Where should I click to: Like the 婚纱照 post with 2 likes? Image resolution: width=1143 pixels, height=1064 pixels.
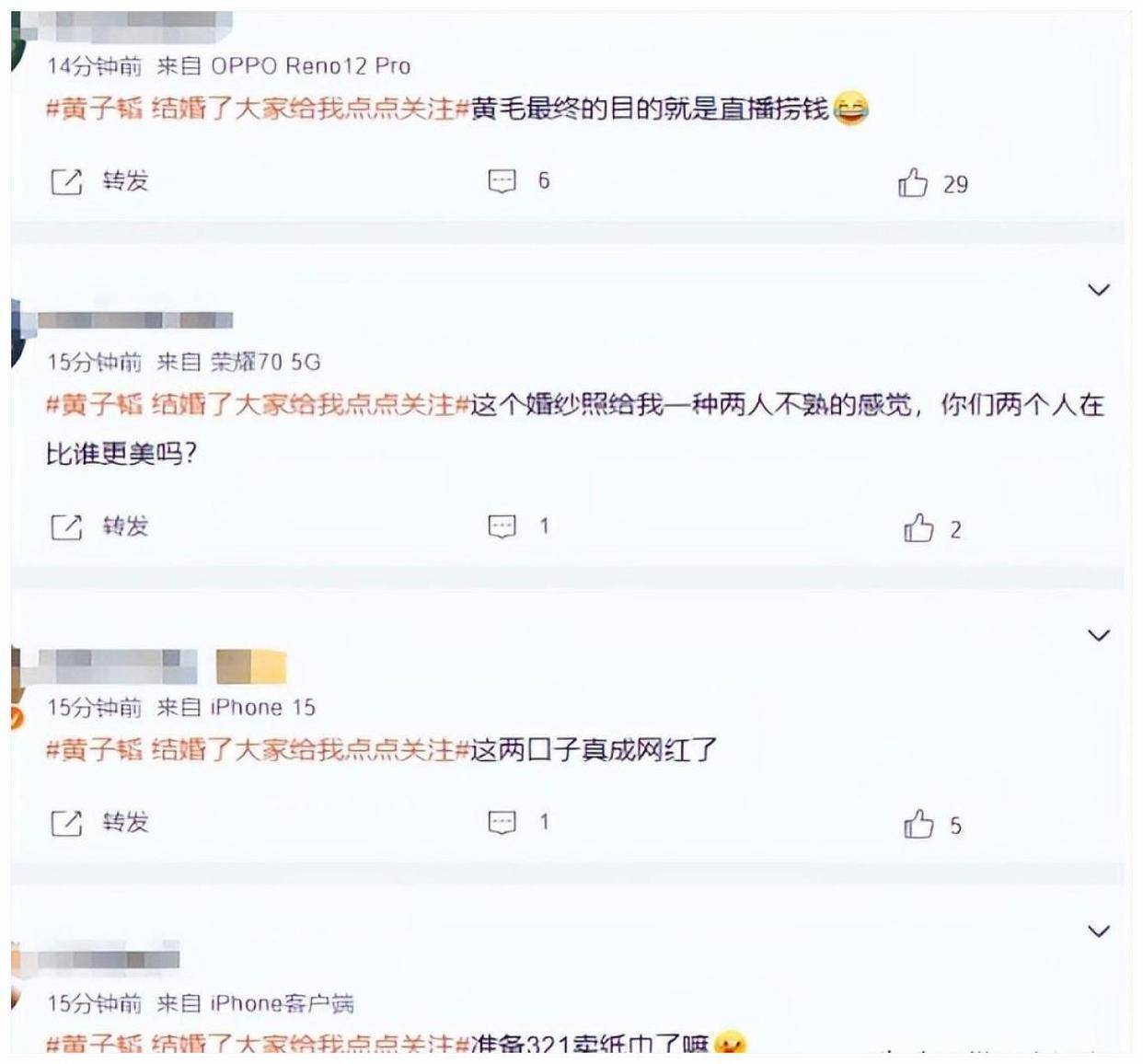pos(918,528)
